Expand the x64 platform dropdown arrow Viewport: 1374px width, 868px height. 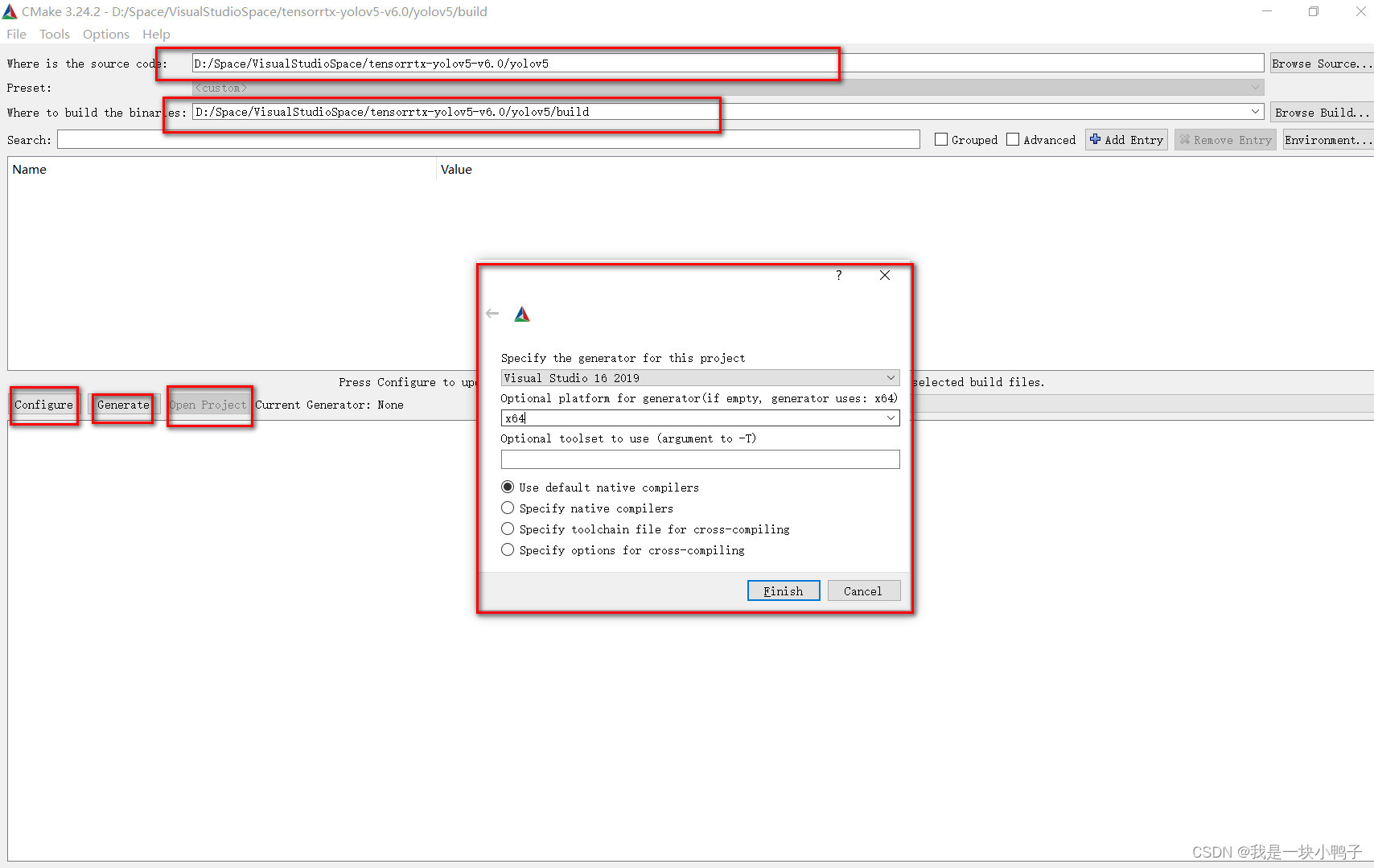point(891,418)
